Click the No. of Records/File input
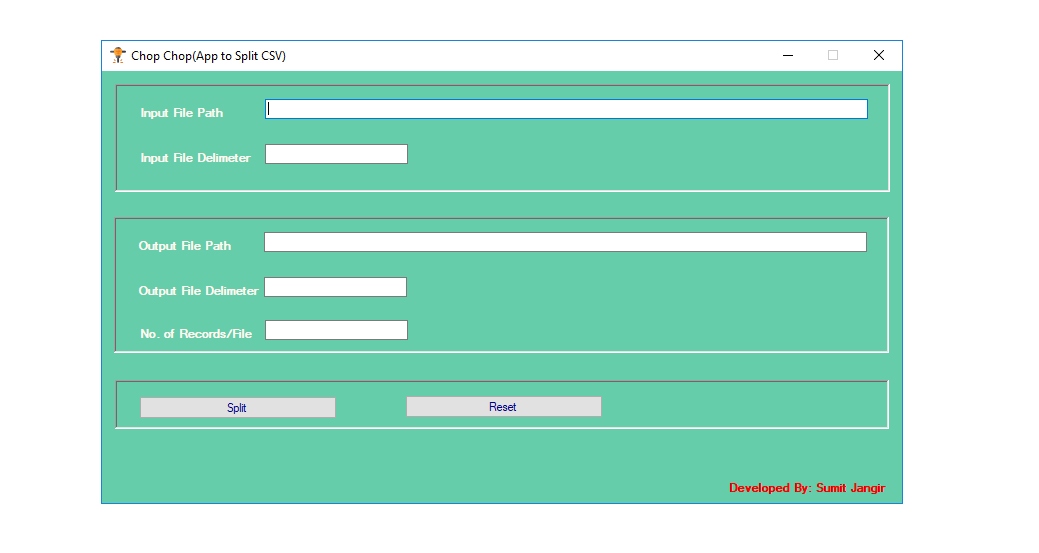The image size is (1039, 553). [x=337, y=330]
